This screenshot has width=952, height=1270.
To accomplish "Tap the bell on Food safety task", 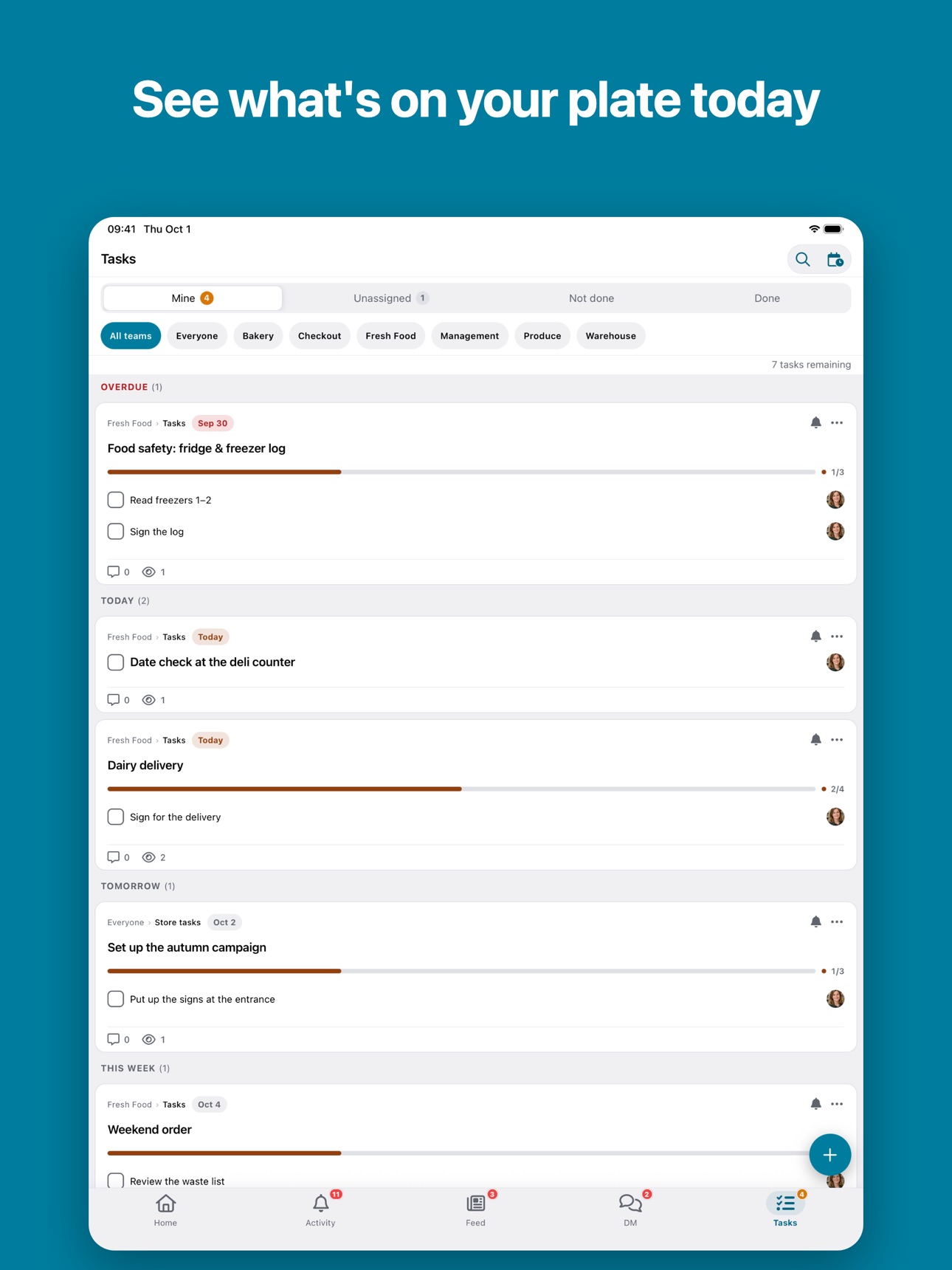I will [x=815, y=423].
